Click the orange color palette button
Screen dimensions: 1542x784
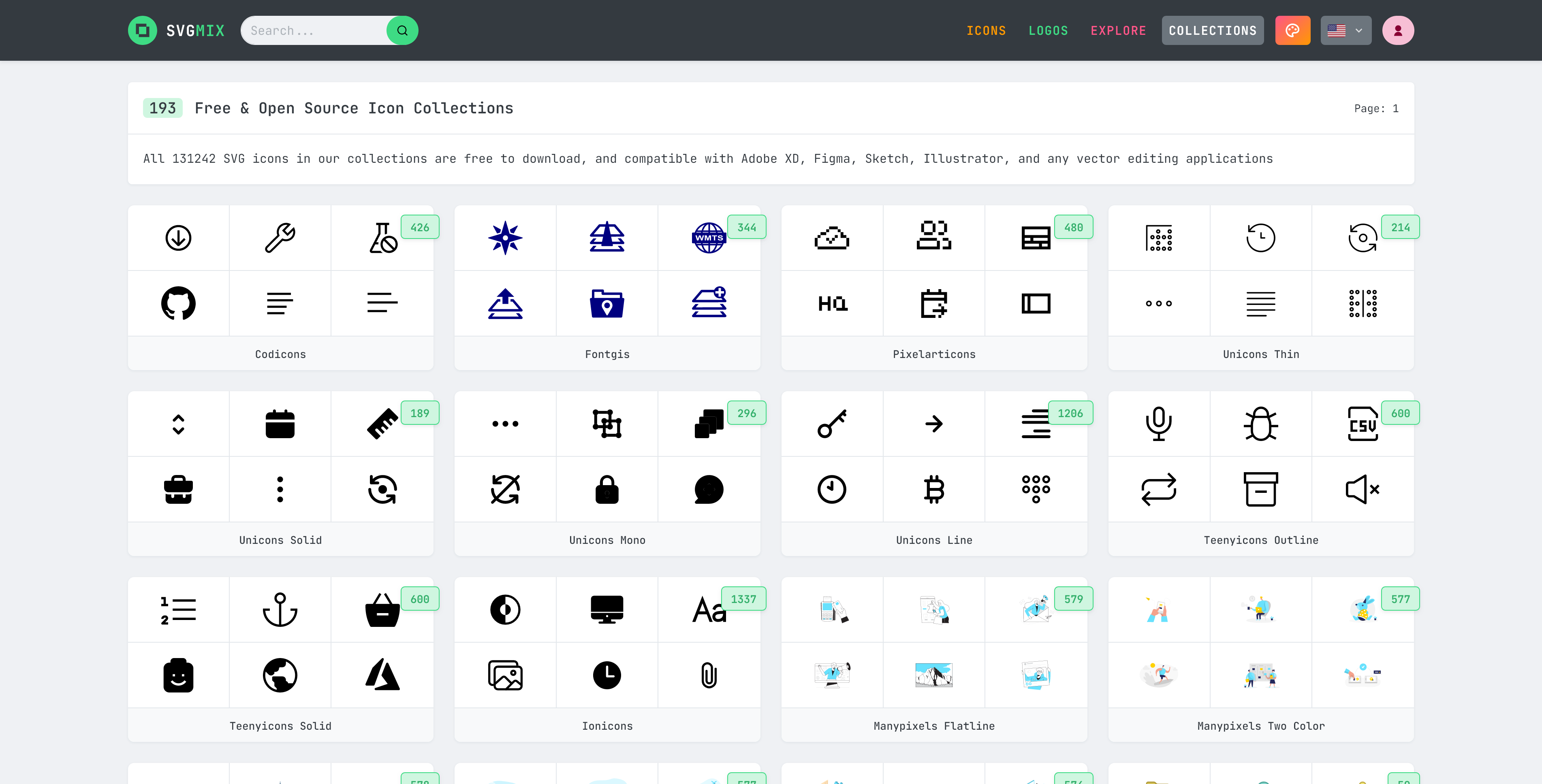(1293, 30)
